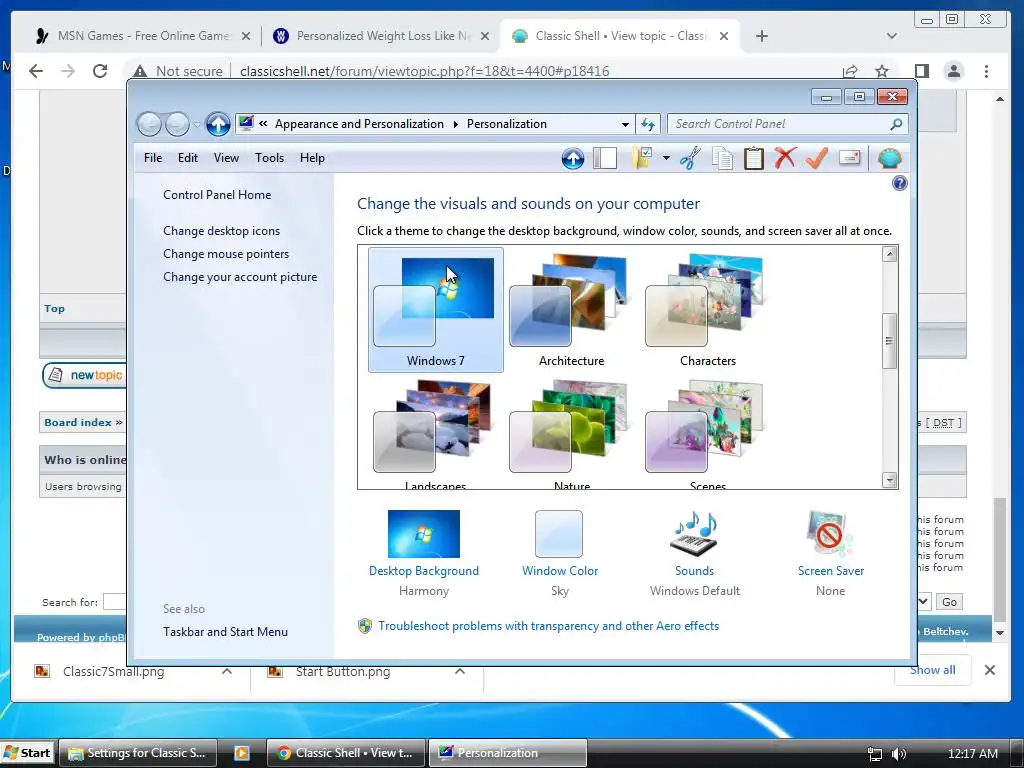
Task: Open the File menu
Action: pyautogui.click(x=153, y=158)
